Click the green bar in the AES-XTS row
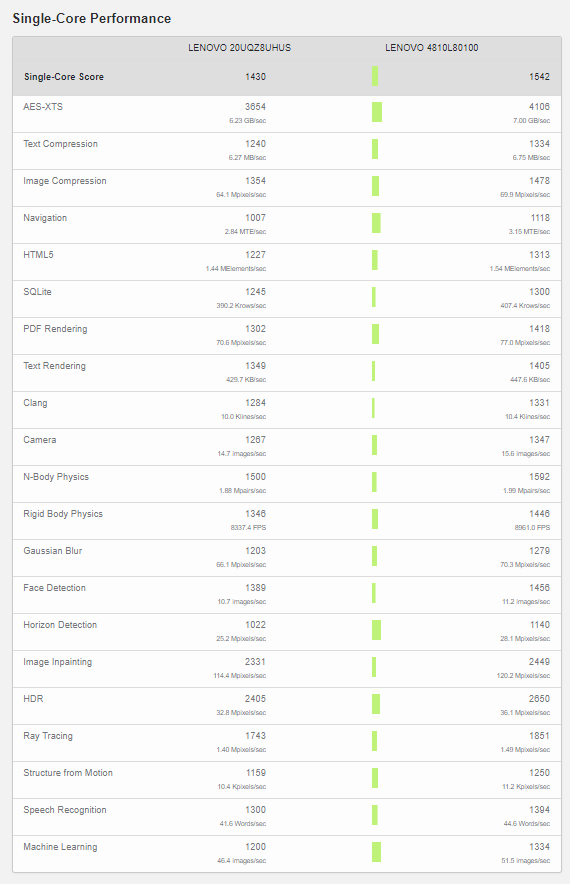Screen dimensions: 570x884 (377, 112)
